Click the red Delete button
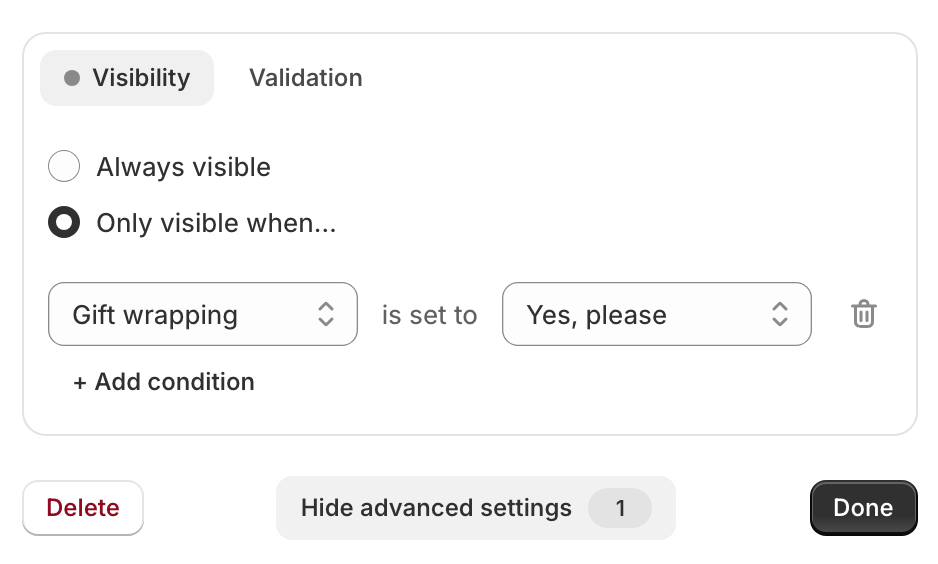938x564 pixels. coord(83,508)
